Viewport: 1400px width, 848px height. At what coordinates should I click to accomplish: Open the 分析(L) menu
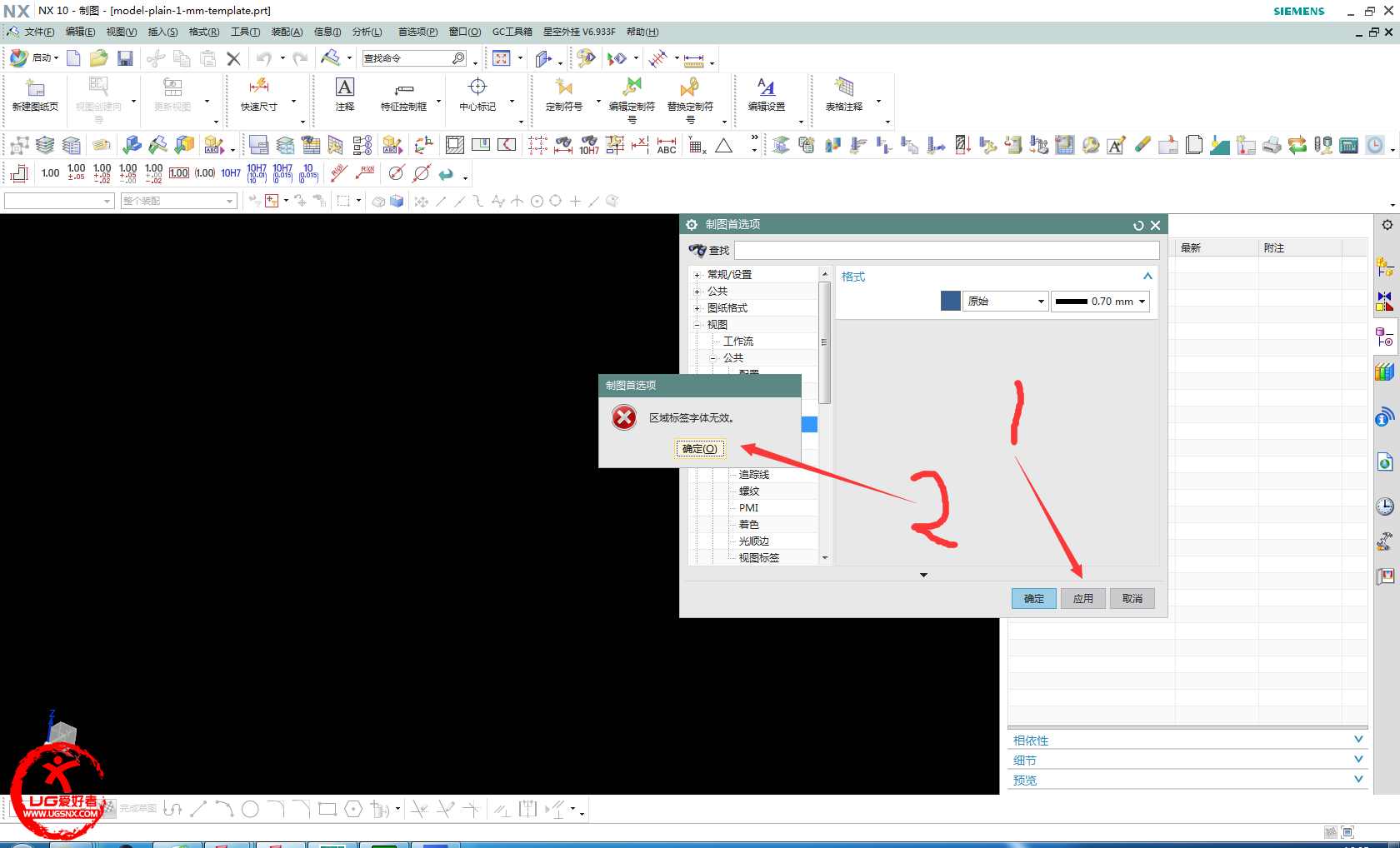point(367,32)
